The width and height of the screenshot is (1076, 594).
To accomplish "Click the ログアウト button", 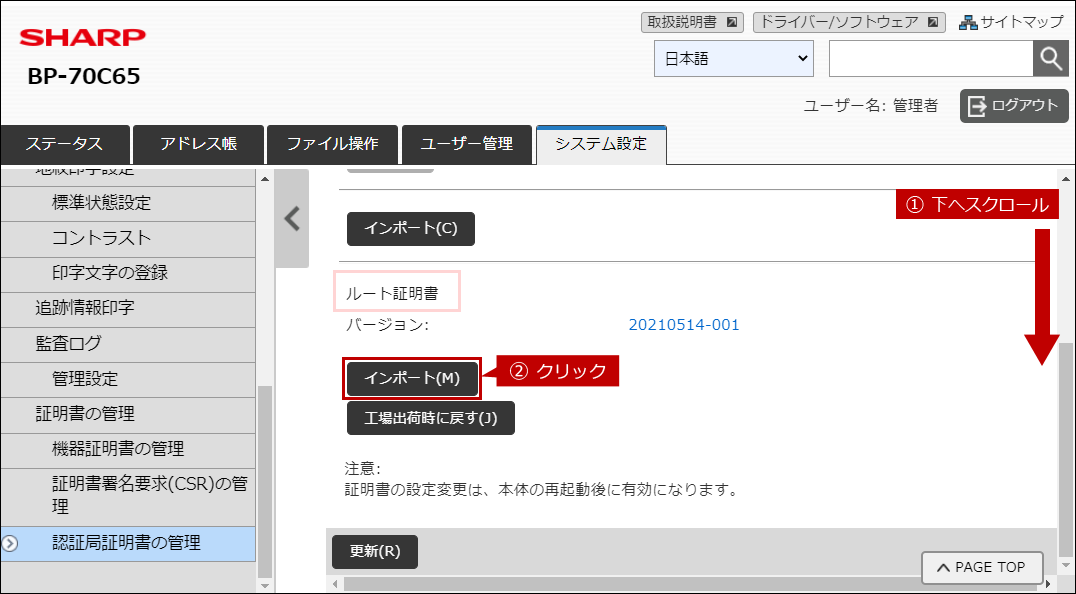I will tap(1014, 106).
